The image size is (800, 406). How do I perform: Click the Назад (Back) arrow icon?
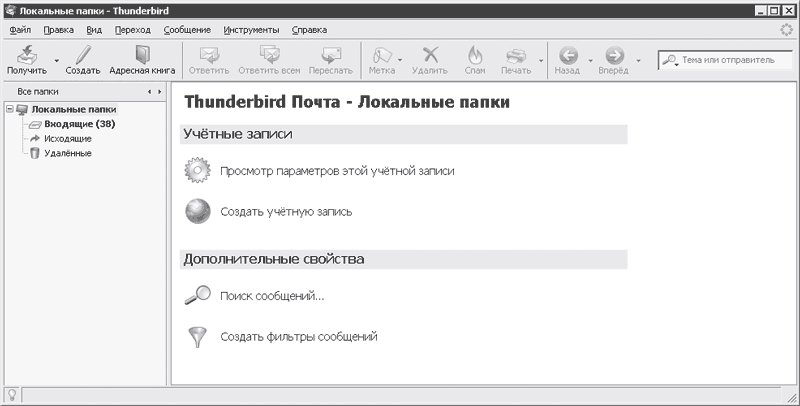(x=567, y=56)
